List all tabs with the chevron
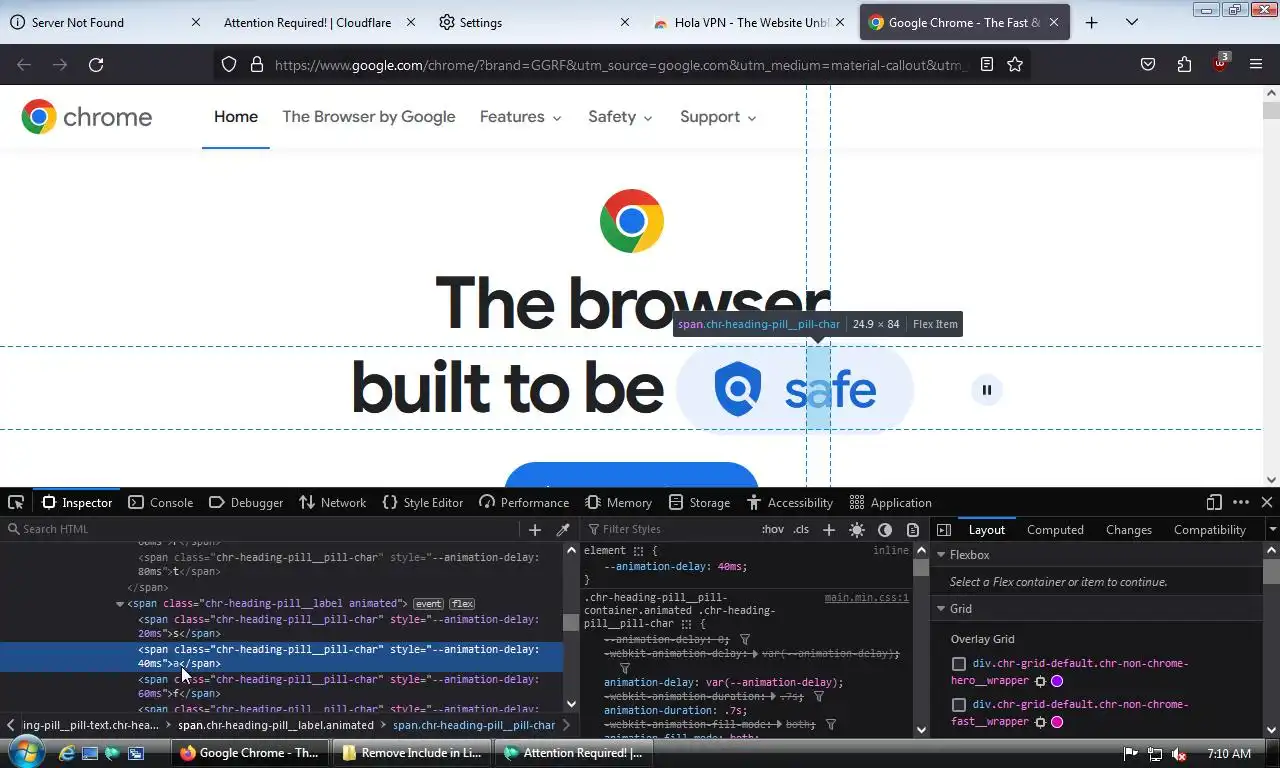 (1132, 22)
